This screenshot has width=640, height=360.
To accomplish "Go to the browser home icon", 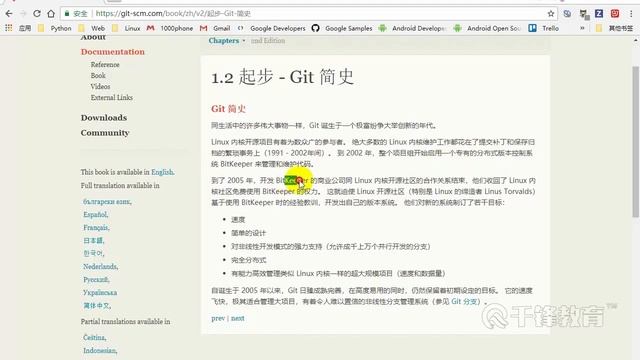I will [x=51, y=13].
